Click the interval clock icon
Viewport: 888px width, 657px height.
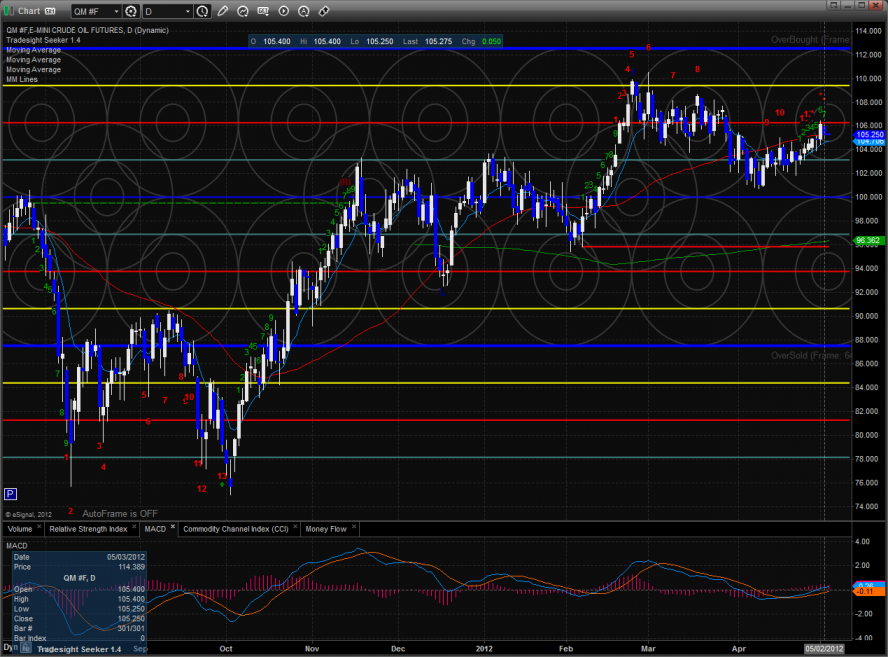click(x=203, y=11)
